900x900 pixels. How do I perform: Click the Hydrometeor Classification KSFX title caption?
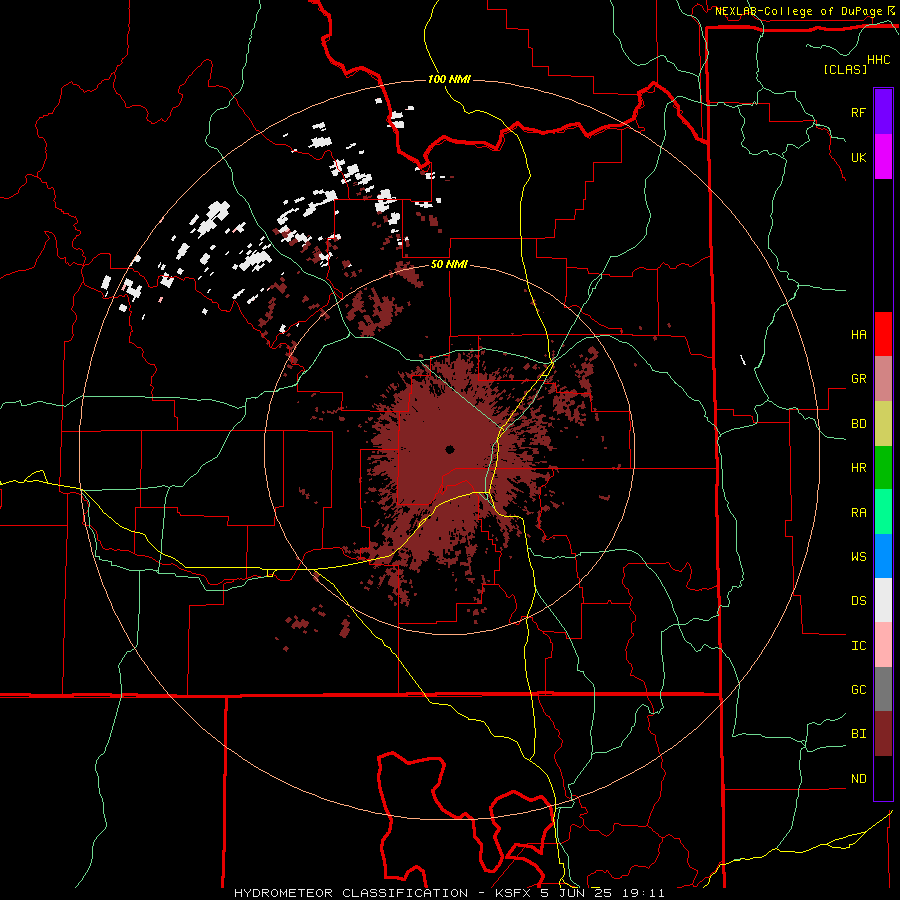[449, 893]
